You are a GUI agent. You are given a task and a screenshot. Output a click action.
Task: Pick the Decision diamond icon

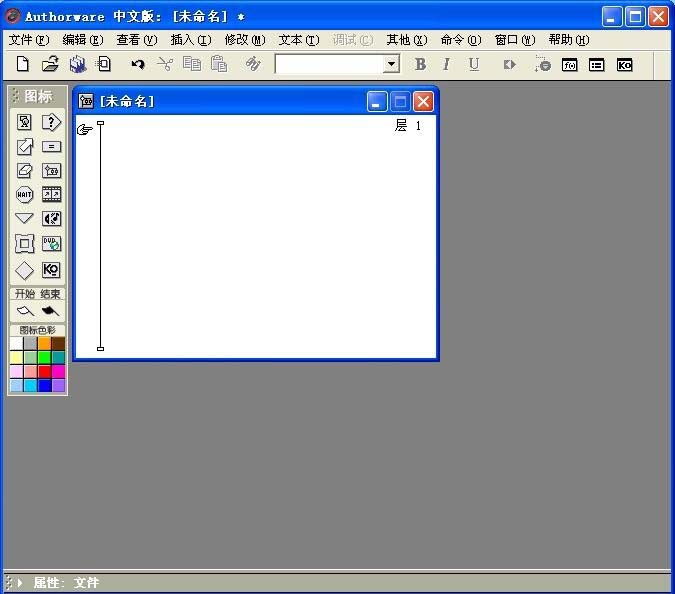pos(24,270)
